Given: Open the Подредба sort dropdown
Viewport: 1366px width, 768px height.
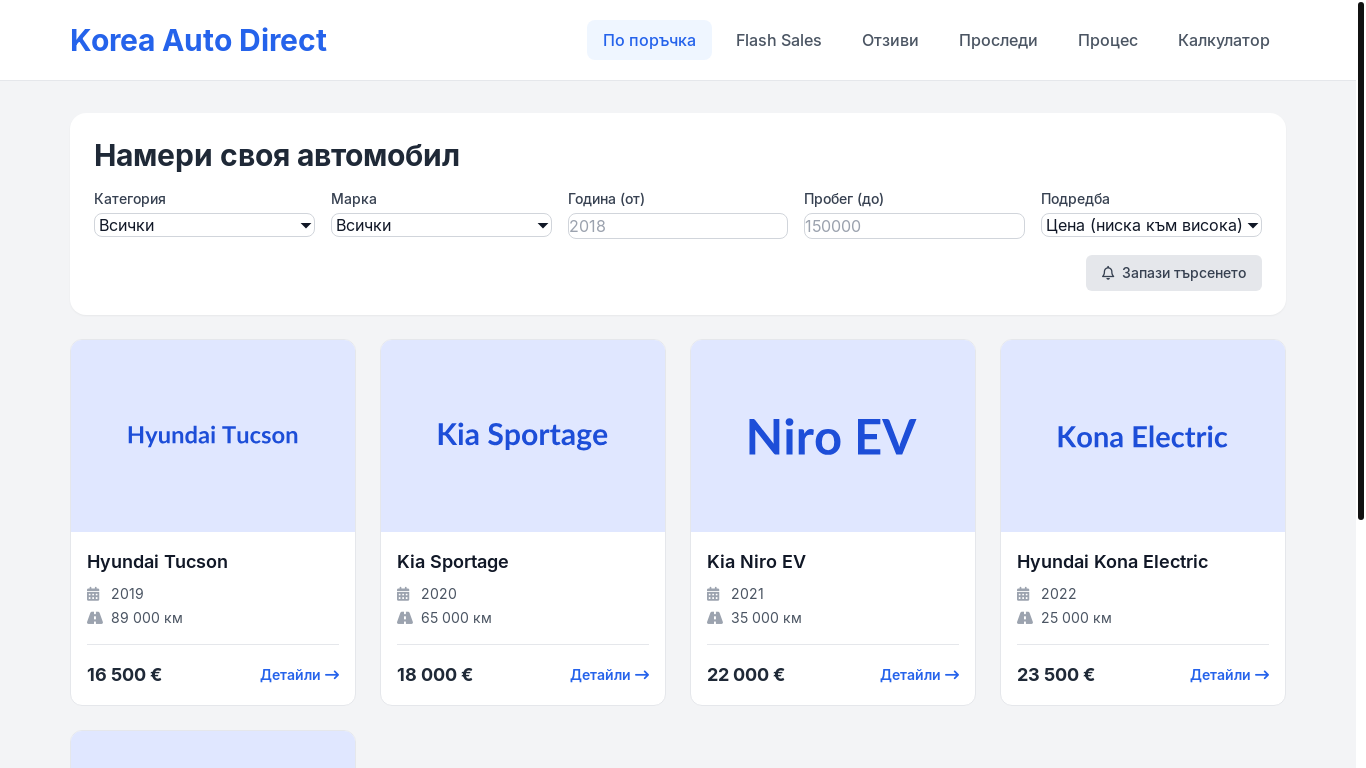Looking at the screenshot, I should [1151, 225].
